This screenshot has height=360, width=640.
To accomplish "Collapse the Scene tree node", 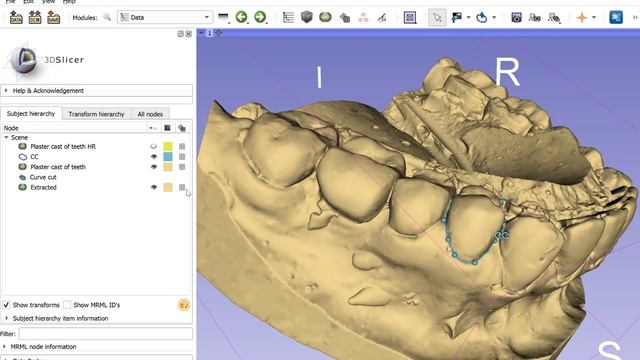I will (6, 138).
